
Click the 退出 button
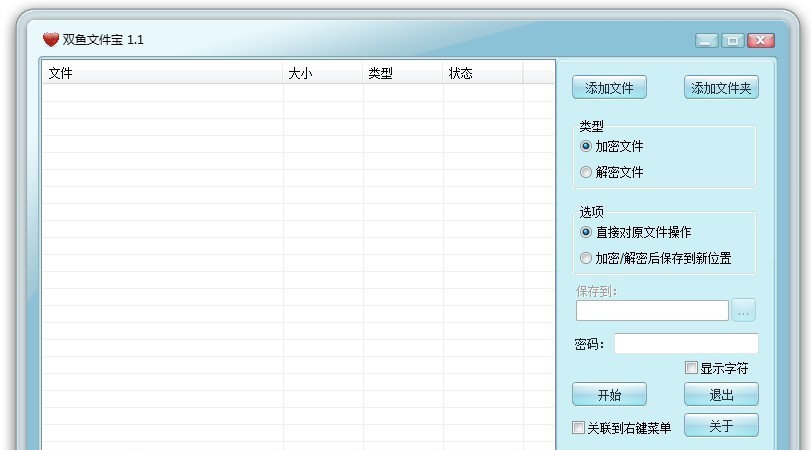pos(721,395)
